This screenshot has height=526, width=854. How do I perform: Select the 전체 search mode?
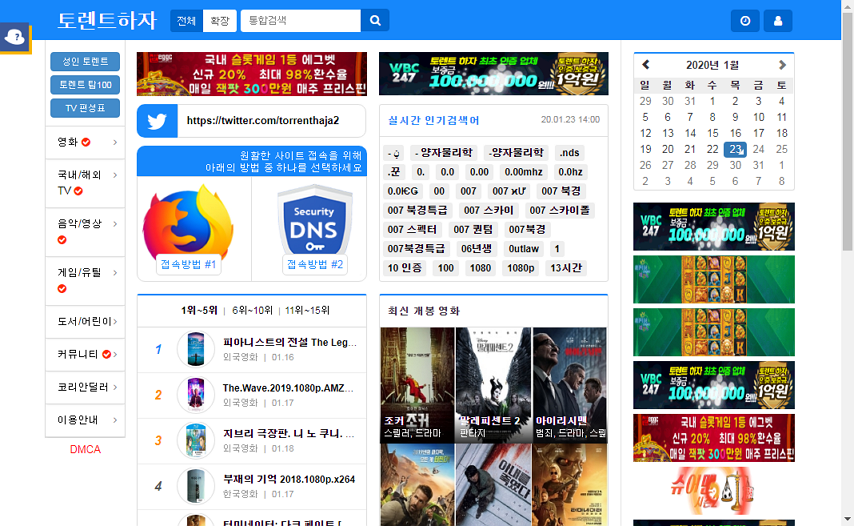(186, 21)
